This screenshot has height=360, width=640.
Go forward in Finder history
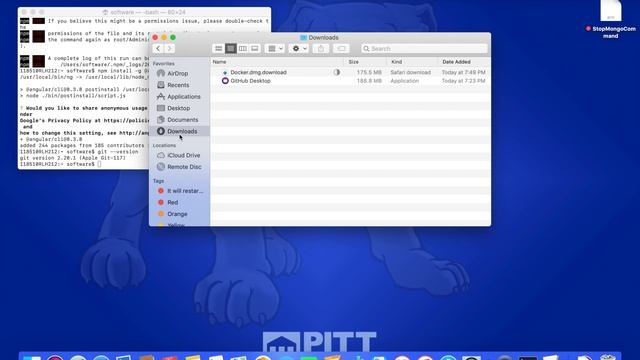[169, 49]
